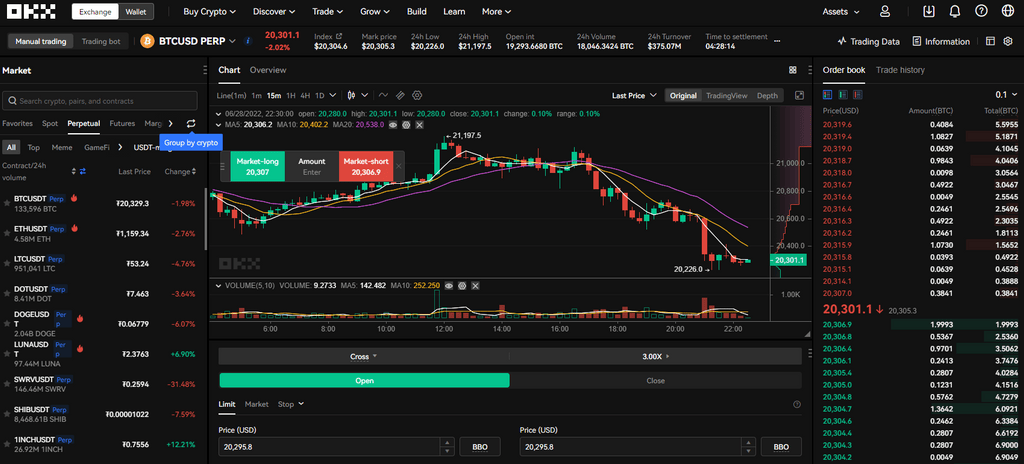Hide the MA indicator using eye icon
Viewport: 1024px width, 464px height.
(x=392, y=124)
